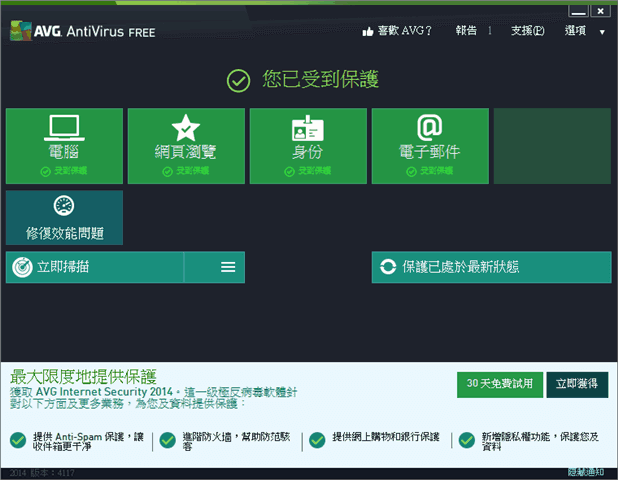Click the checkmark beside 新增隱私權功能
This screenshot has height=480, width=618.
coord(467,440)
